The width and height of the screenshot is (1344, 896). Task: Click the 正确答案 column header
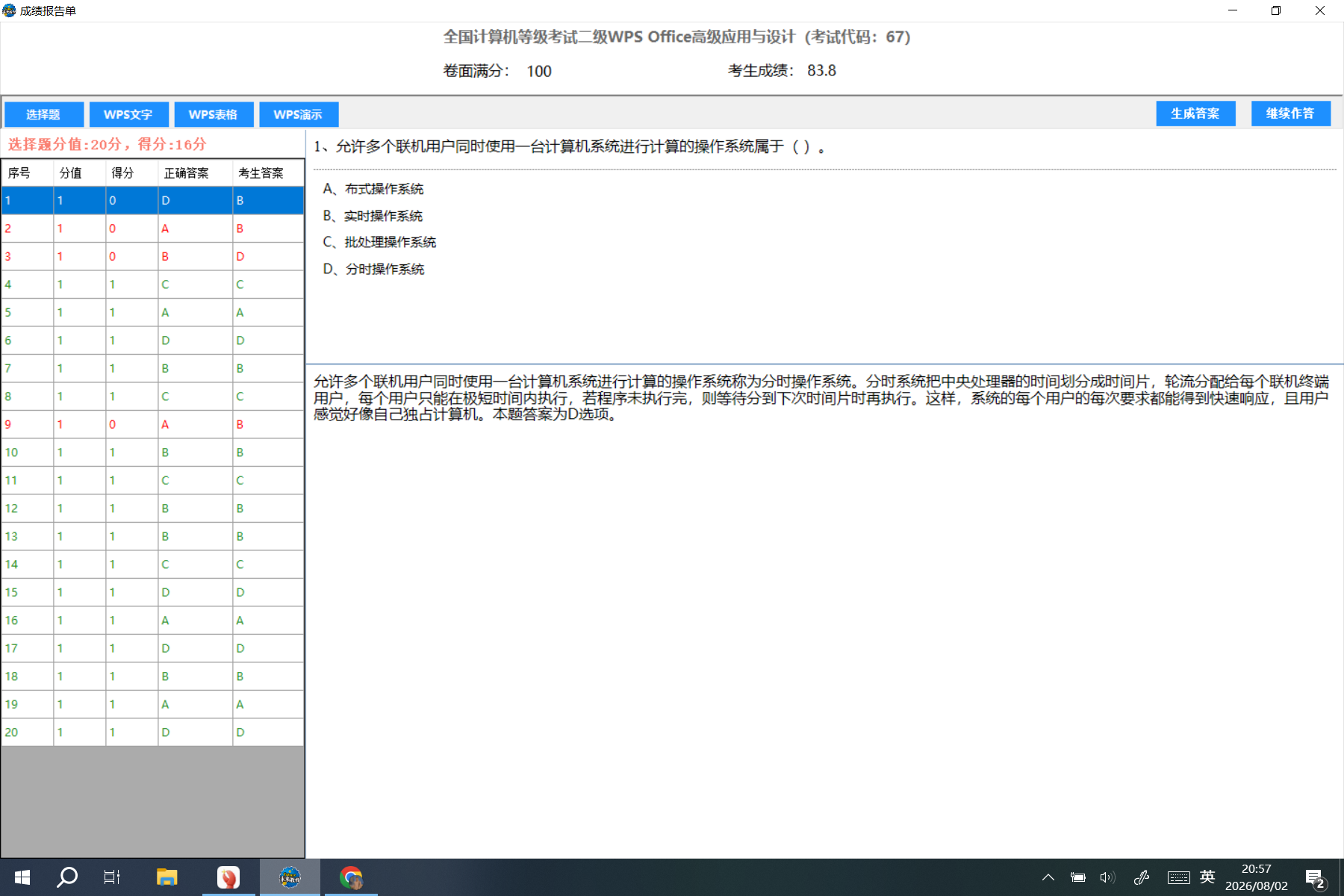[x=196, y=172]
